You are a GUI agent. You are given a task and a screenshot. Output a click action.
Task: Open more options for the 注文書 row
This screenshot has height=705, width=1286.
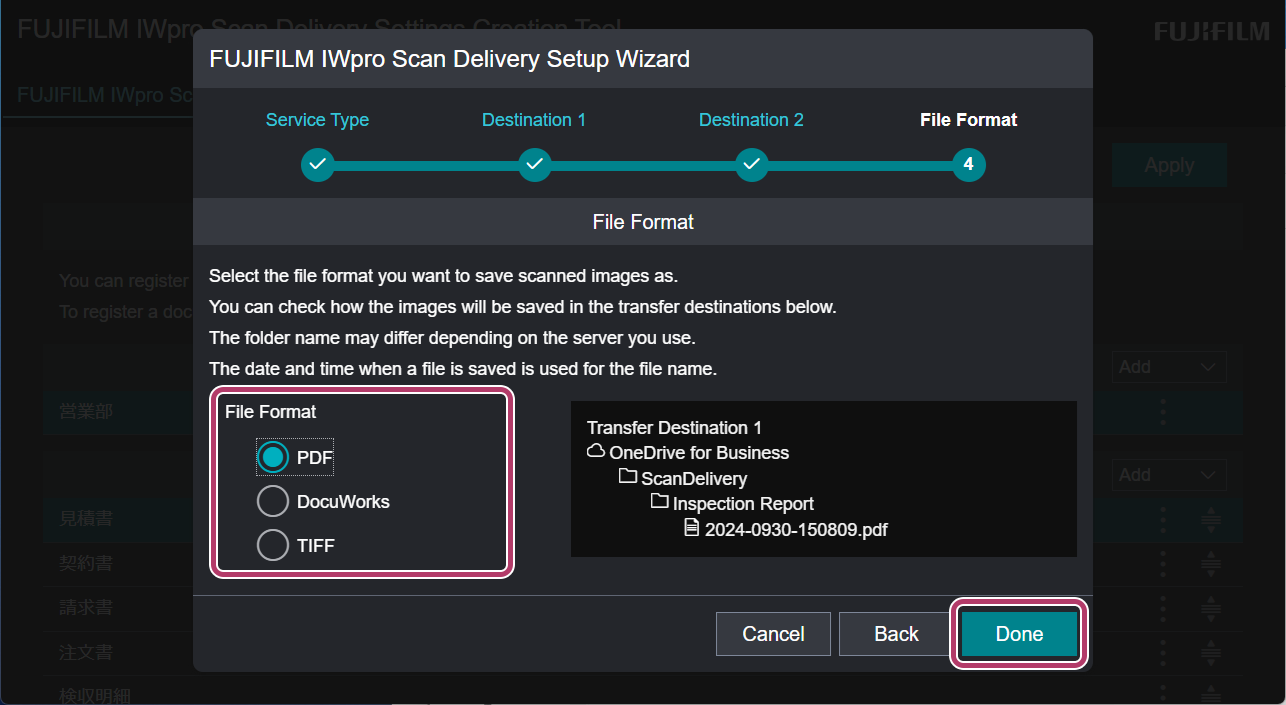point(1162,652)
